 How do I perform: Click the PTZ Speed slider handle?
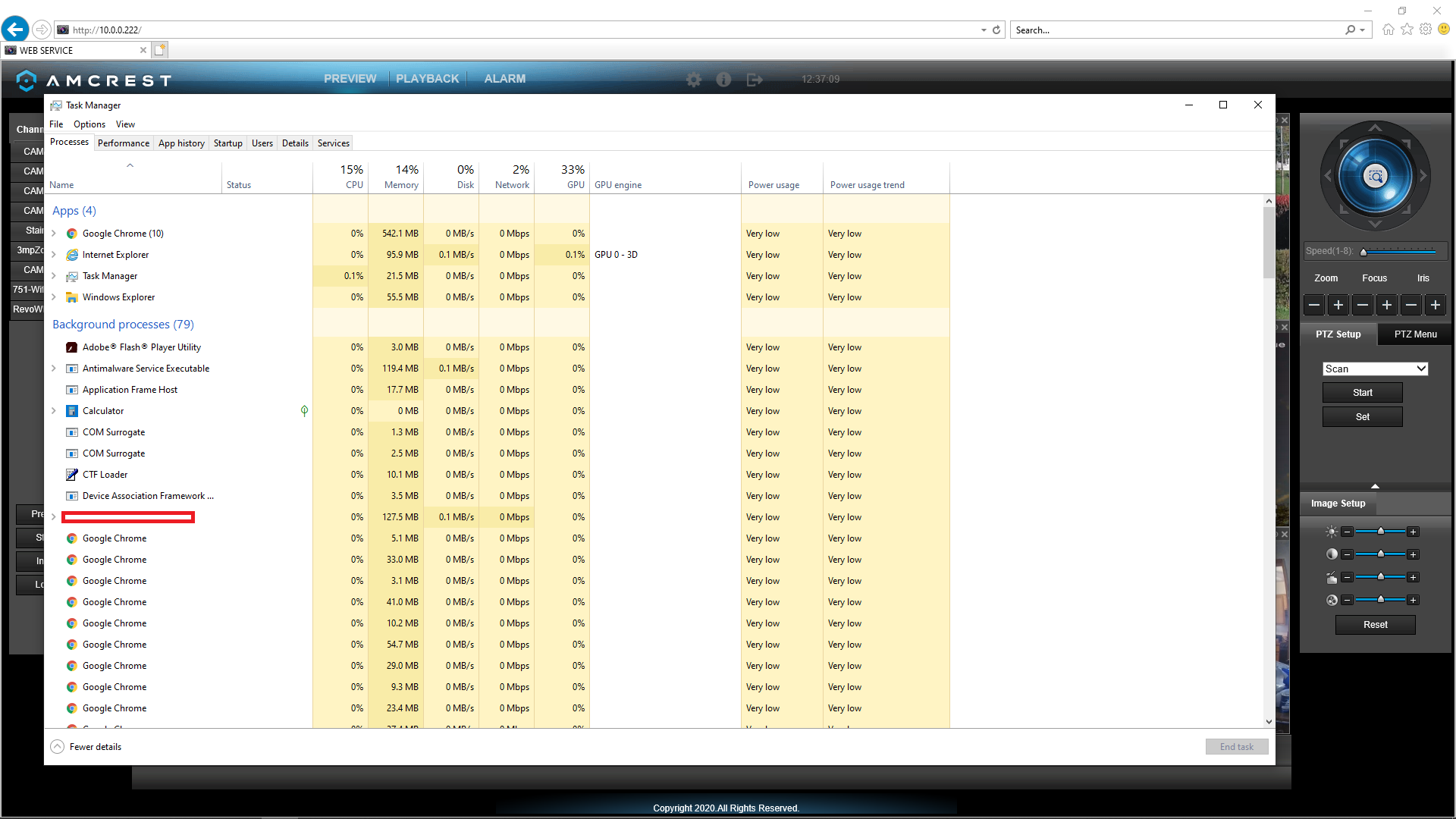pyautogui.click(x=1363, y=252)
